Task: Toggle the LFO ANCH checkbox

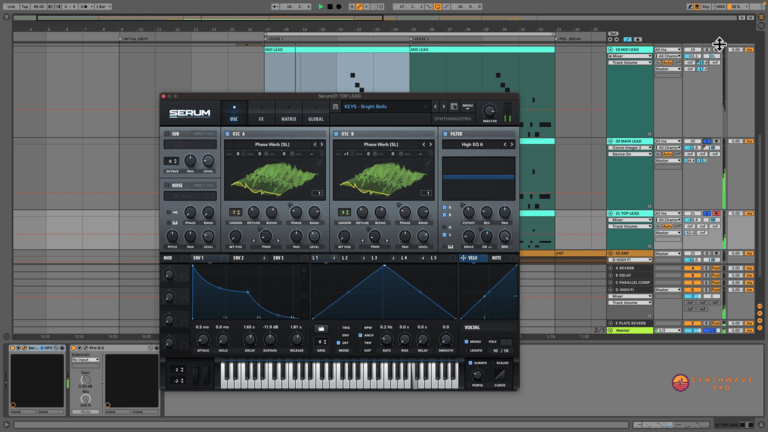Action: click(360, 336)
